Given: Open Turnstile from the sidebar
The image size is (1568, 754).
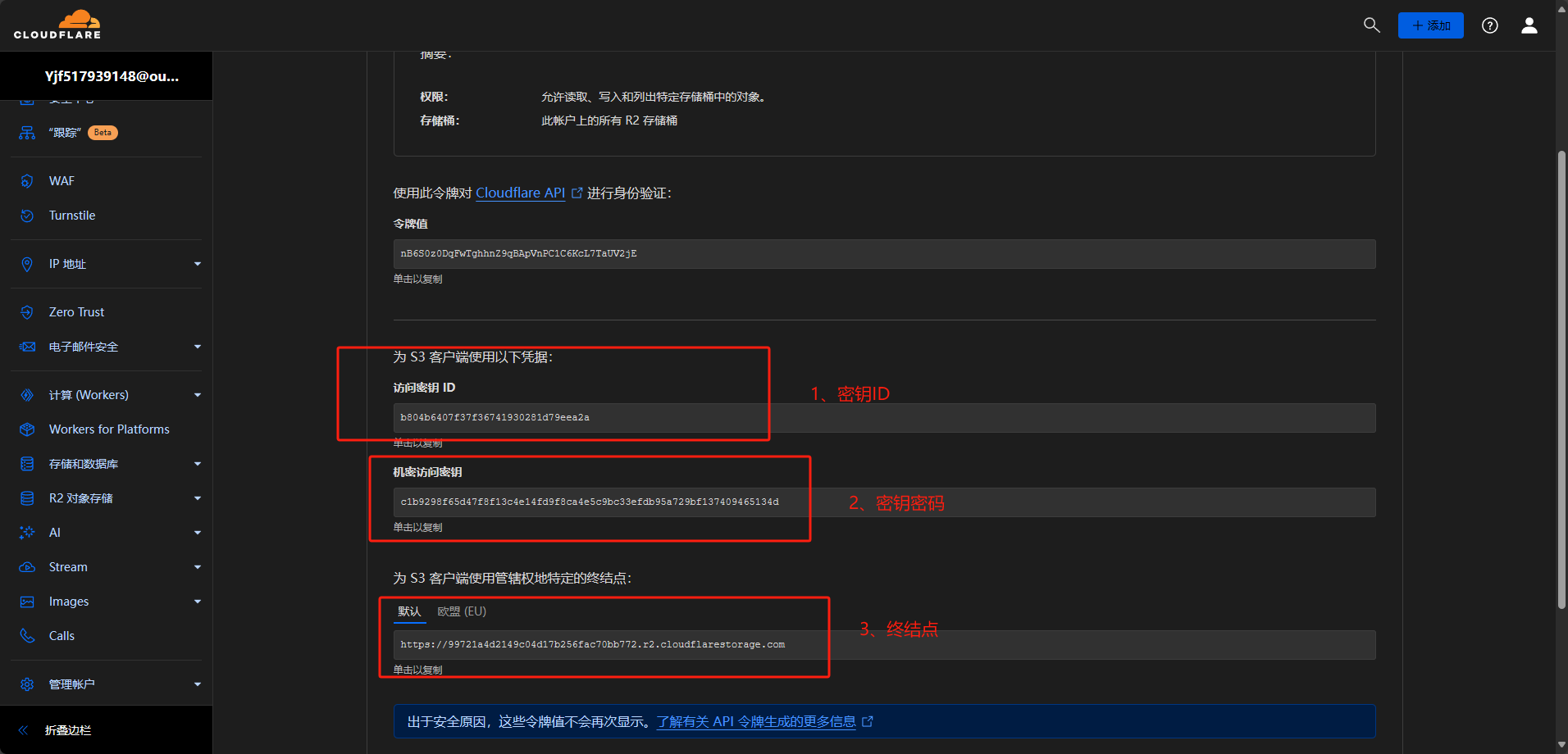Looking at the screenshot, I should pos(72,216).
